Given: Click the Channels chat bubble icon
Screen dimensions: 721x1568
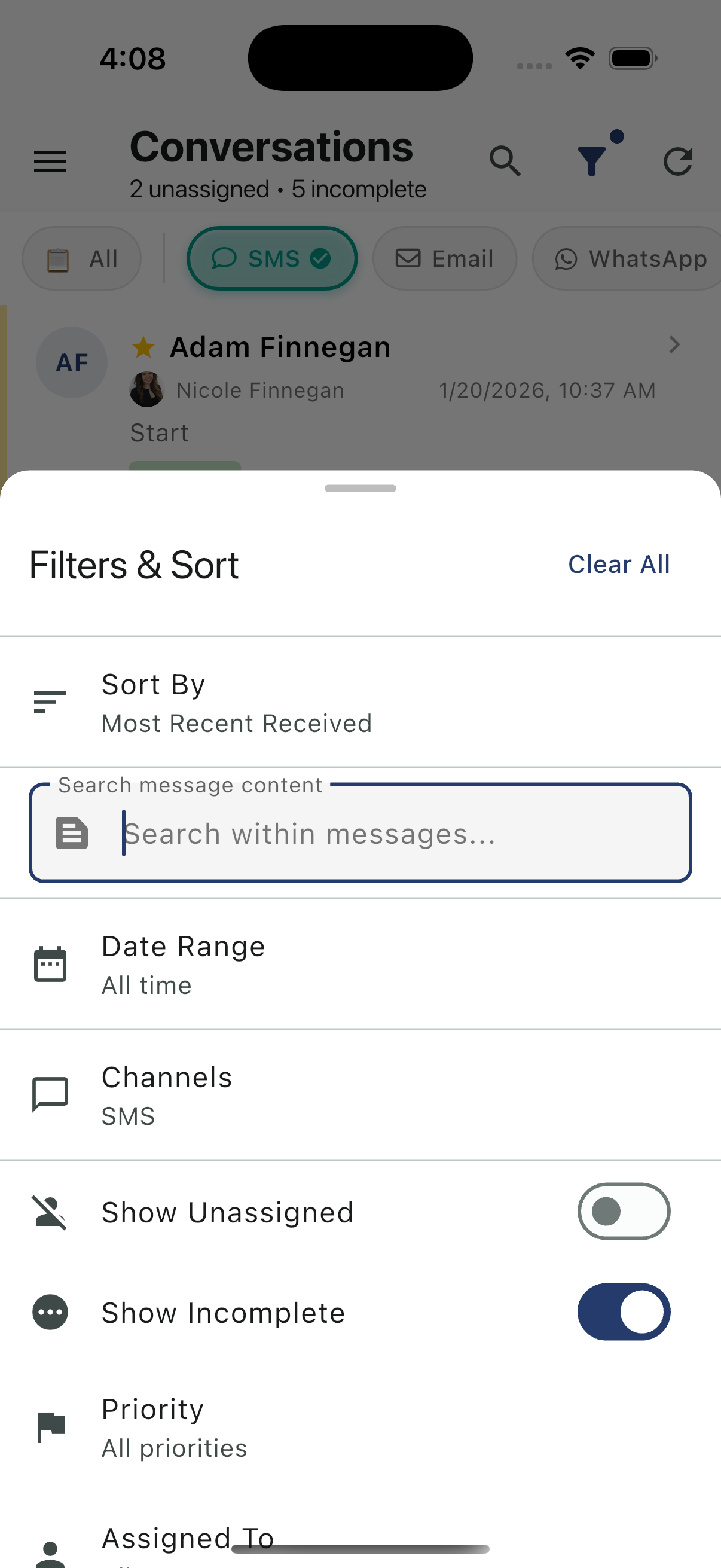Looking at the screenshot, I should point(50,1095).
